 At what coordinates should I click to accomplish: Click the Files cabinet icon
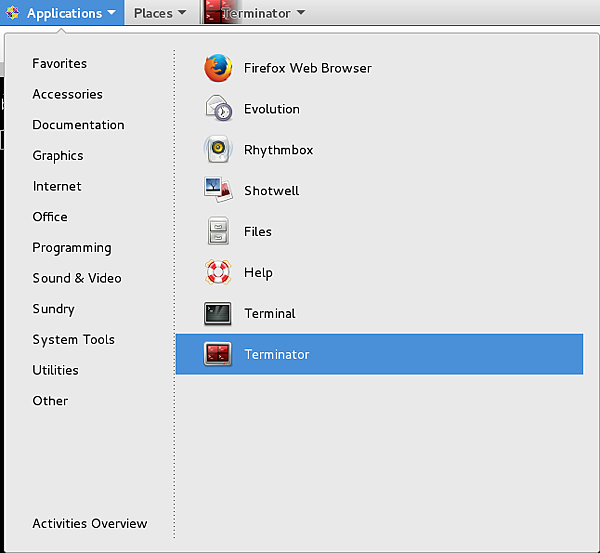point(218,231)
